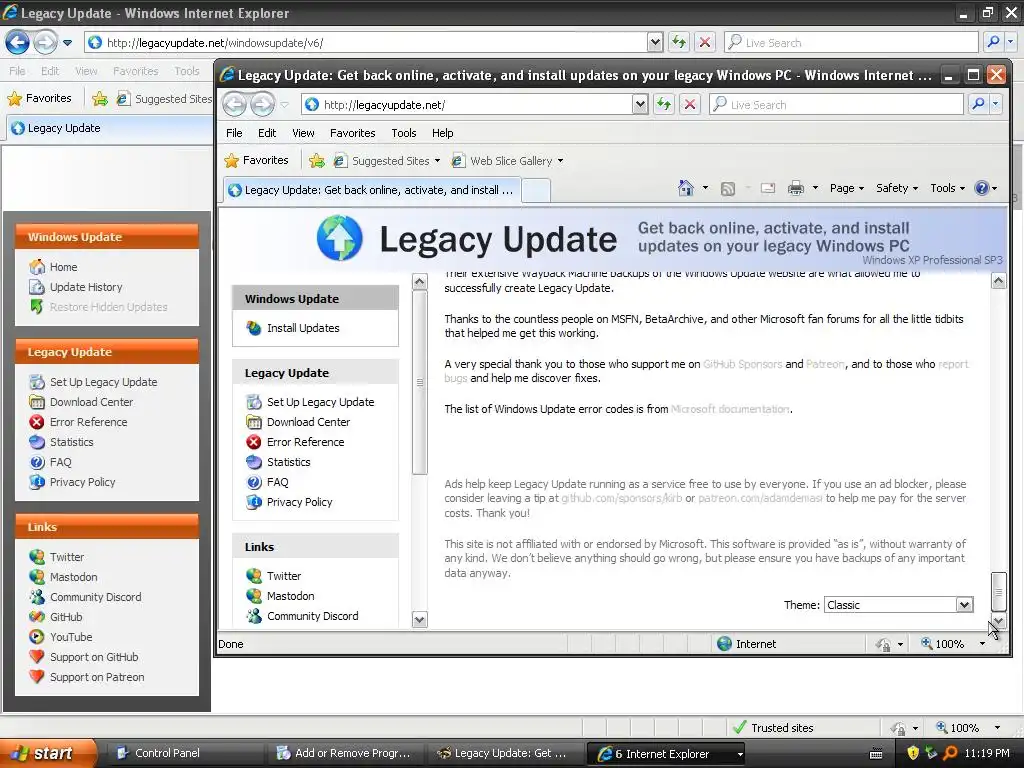Click the Mastodon link in the front page Links section

click(291, 596)
